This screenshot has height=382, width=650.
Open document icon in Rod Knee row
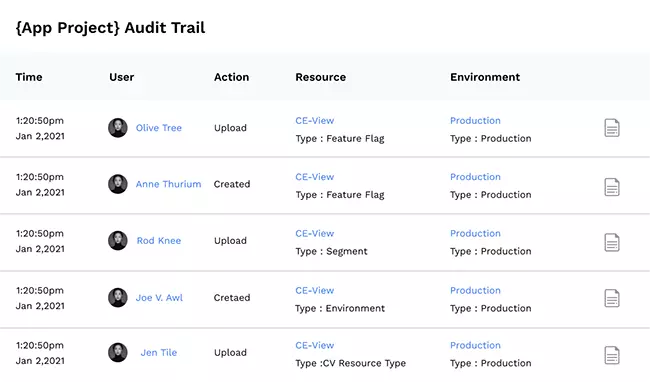(x=612, y=242)
